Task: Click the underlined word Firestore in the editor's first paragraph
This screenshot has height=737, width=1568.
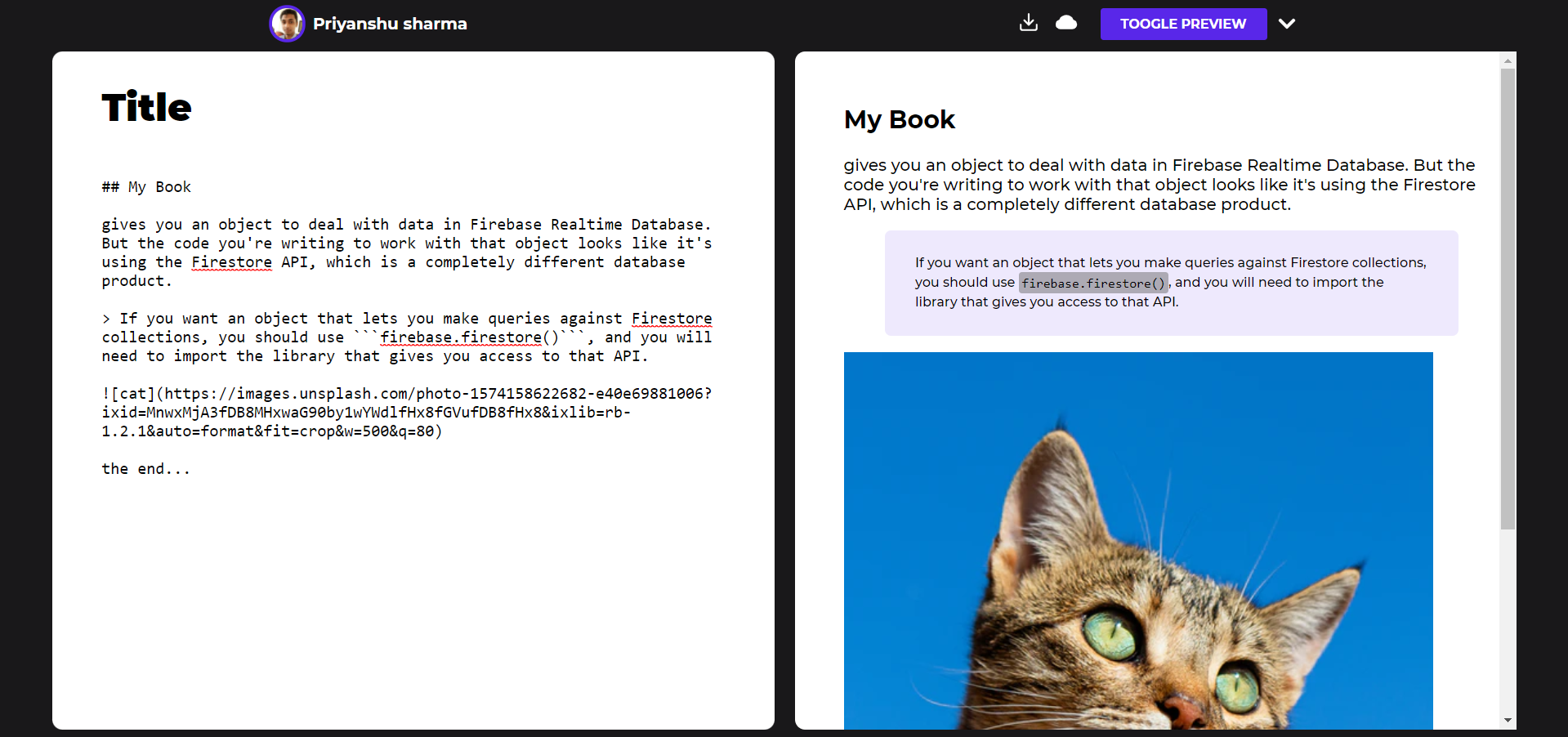Action: coord(231,262)
